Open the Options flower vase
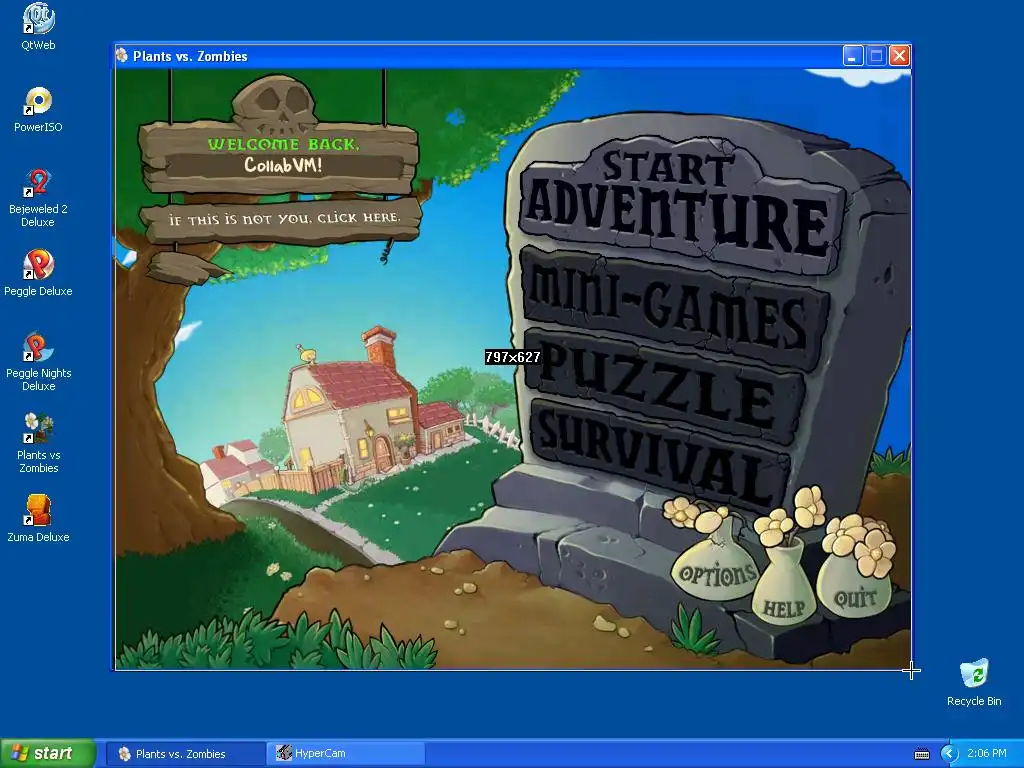The width and height of the screenshot is (1024, 768). [x=716, y=571]
